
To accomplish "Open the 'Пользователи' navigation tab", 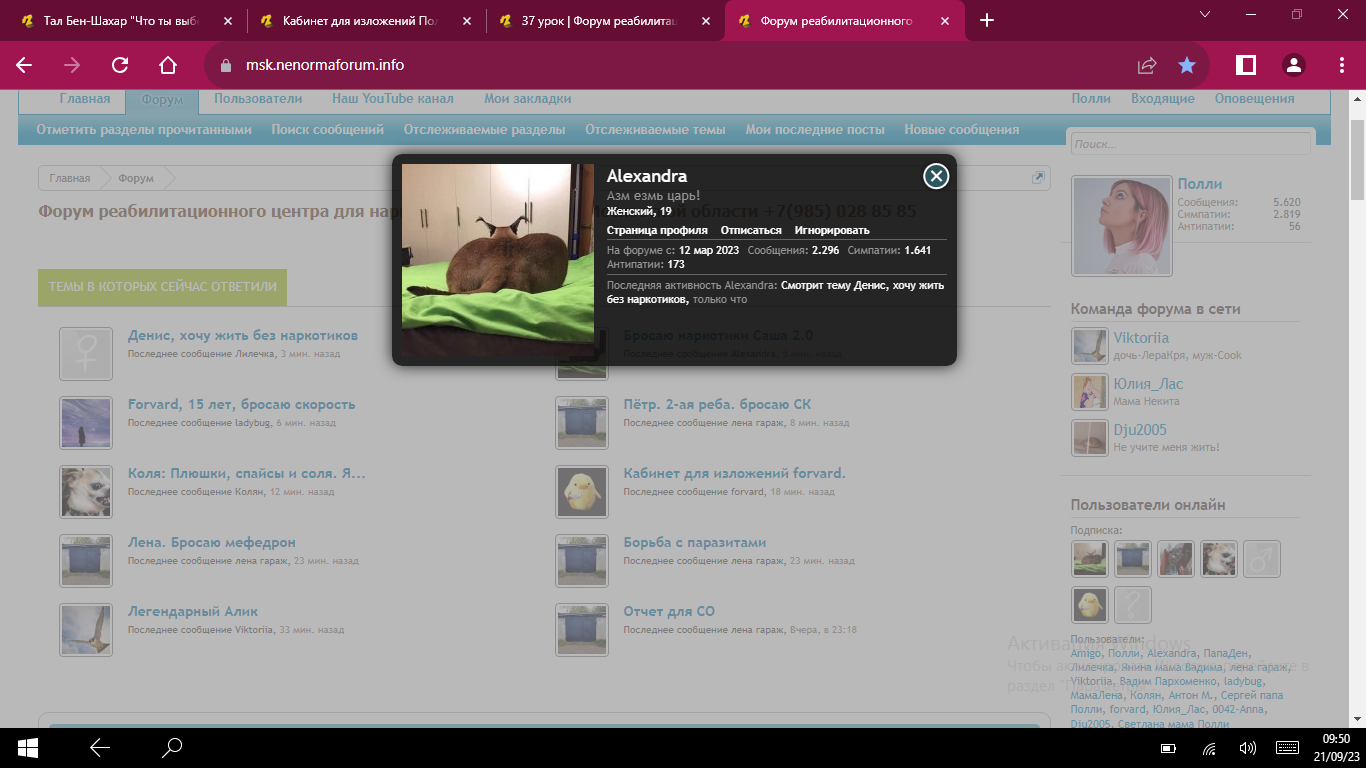I will [x=258, y=99].
